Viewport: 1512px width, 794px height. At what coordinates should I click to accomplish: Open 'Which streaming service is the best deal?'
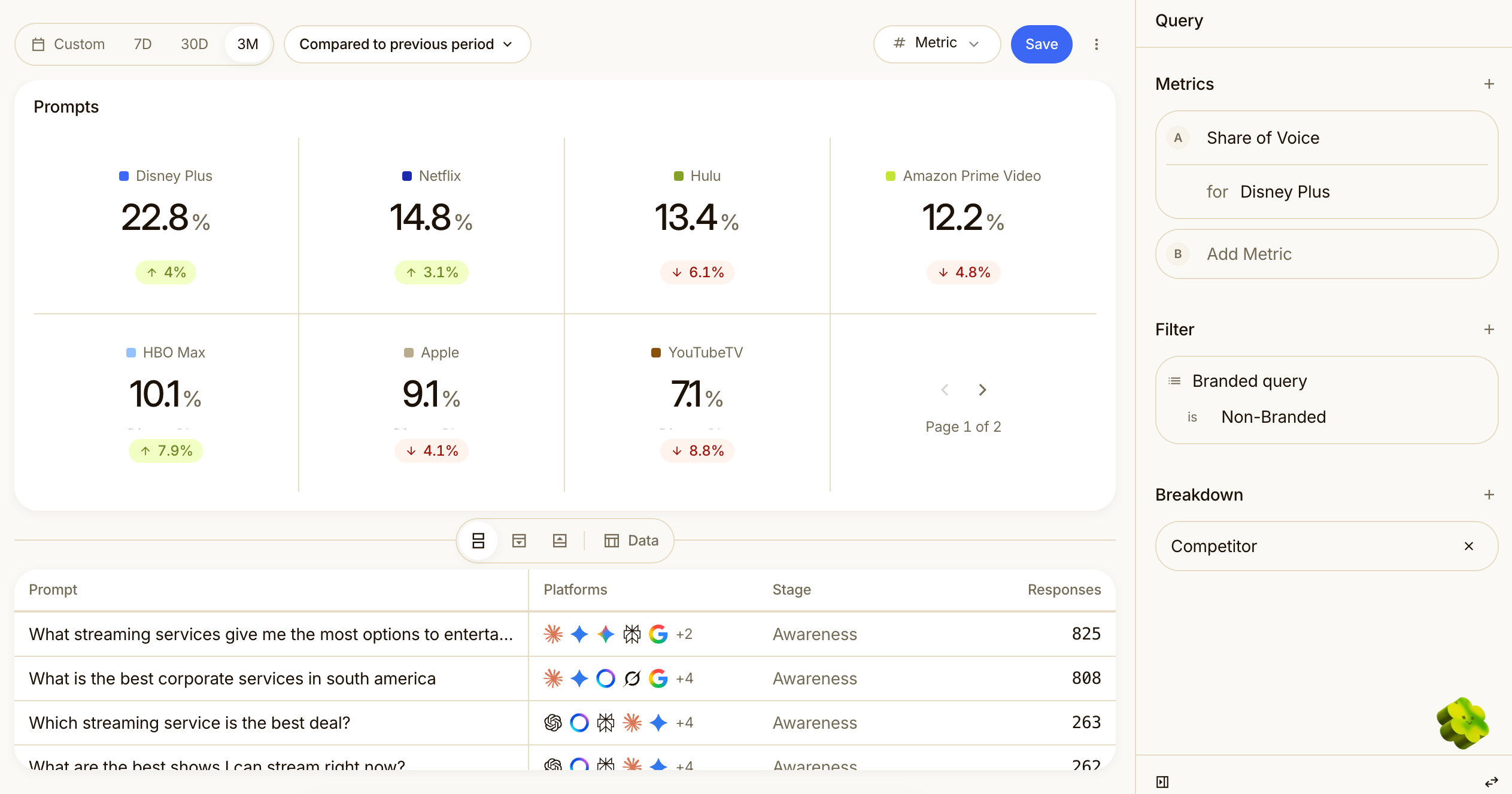coord(189,723)
